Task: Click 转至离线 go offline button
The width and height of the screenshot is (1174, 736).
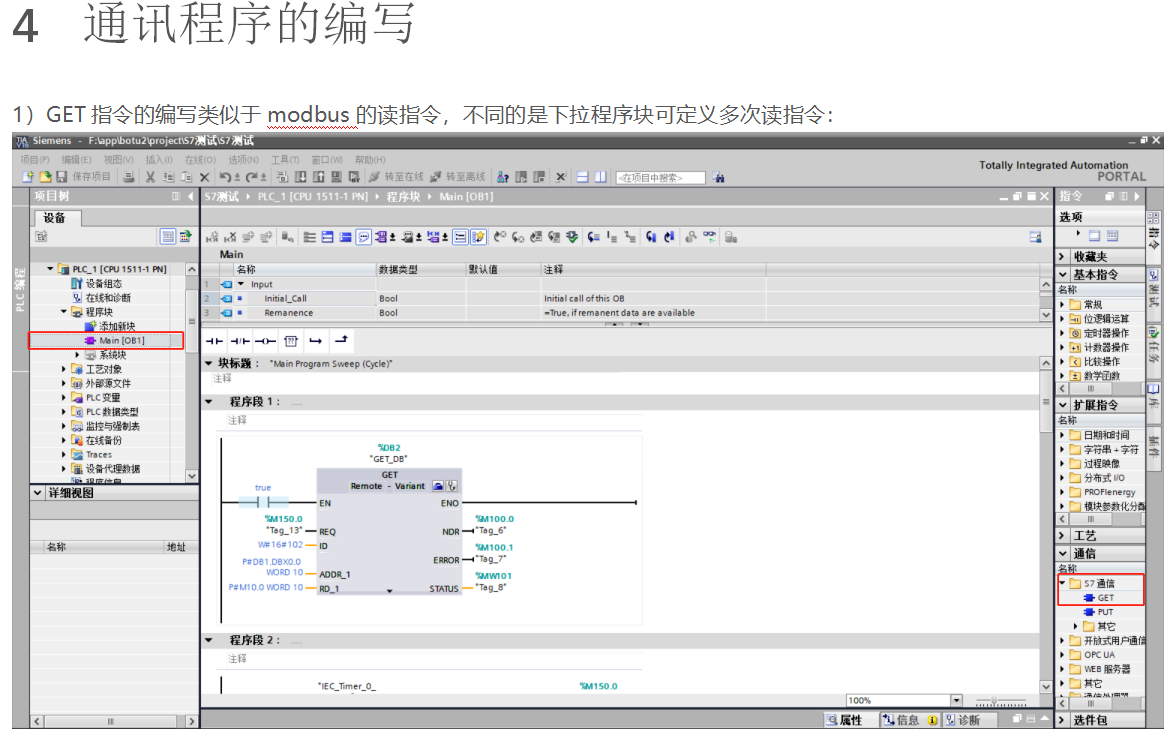Action: pyautogui.click(x=457, y=177)
